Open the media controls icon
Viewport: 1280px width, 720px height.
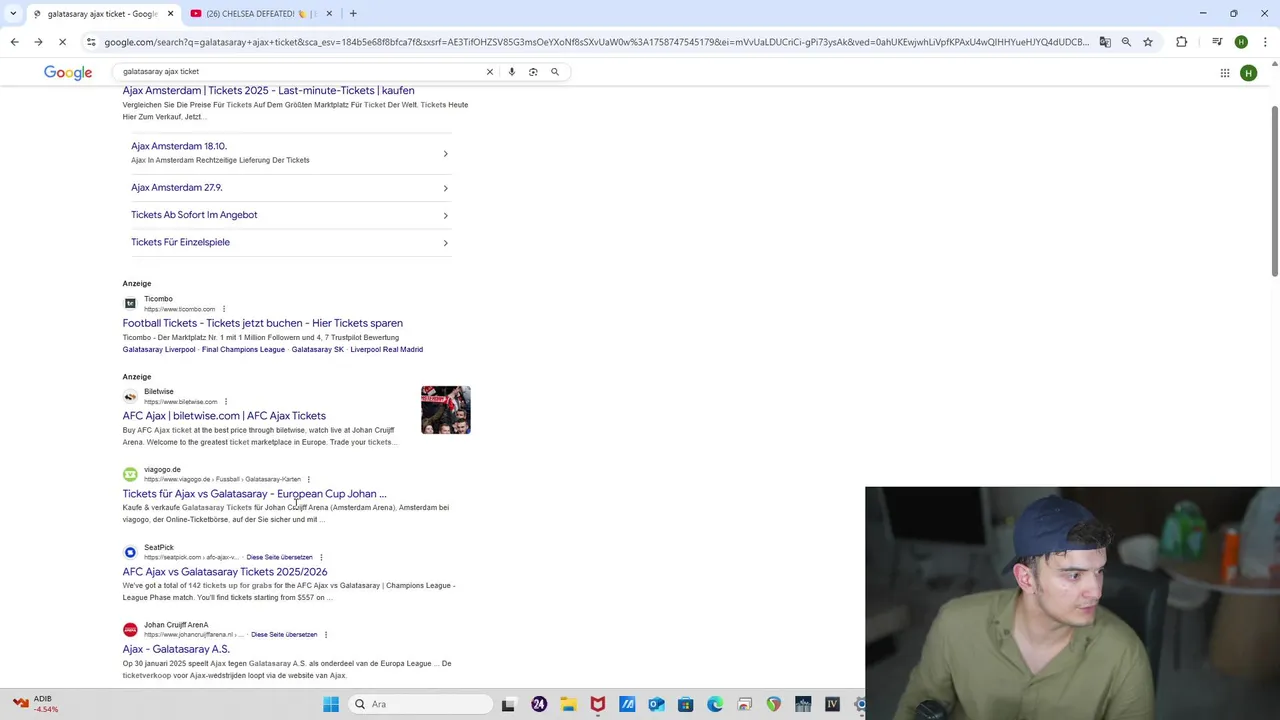1217,42
